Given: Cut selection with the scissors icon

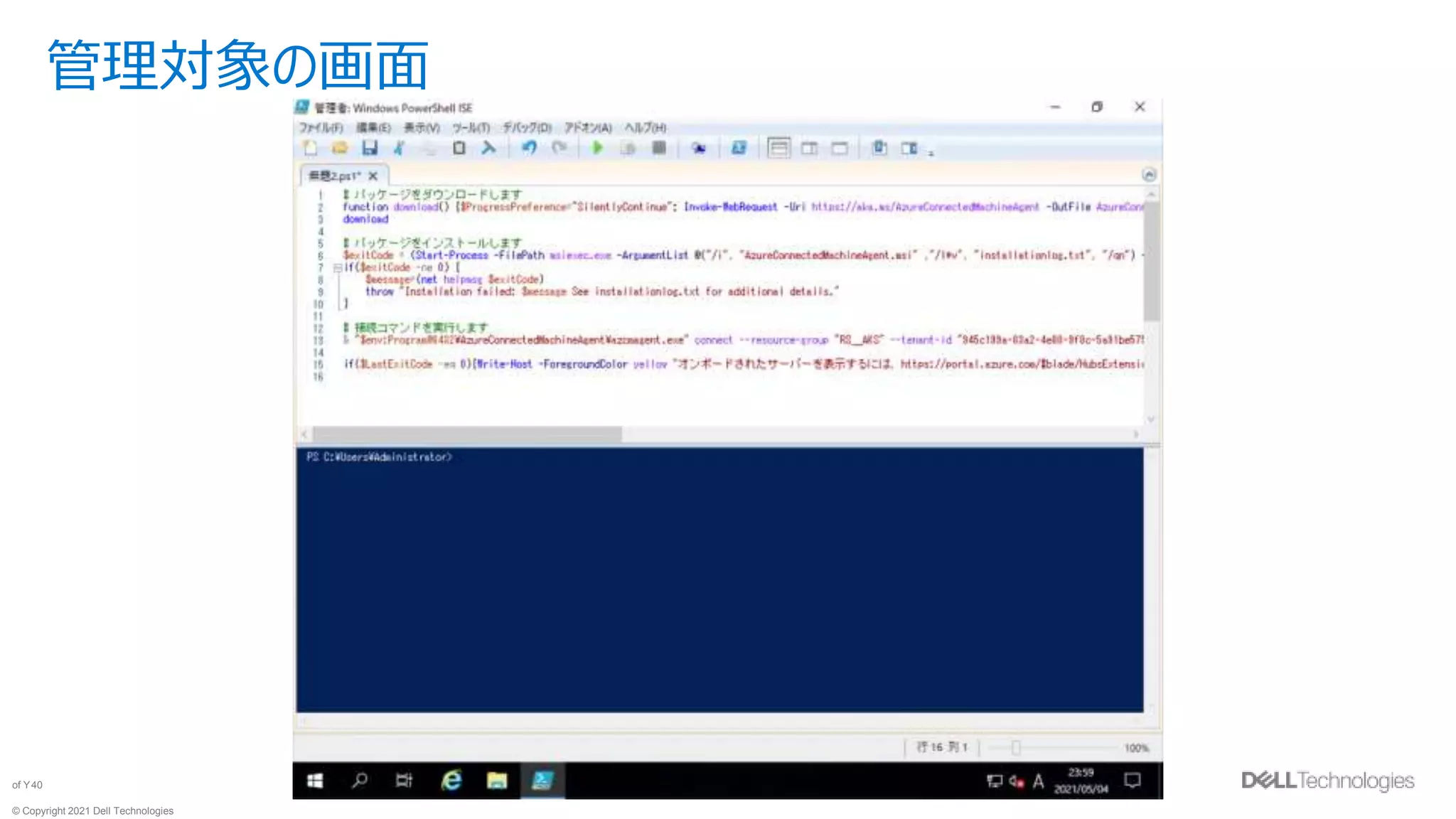Looking at the screenshot, I should (x=400, y=148).
